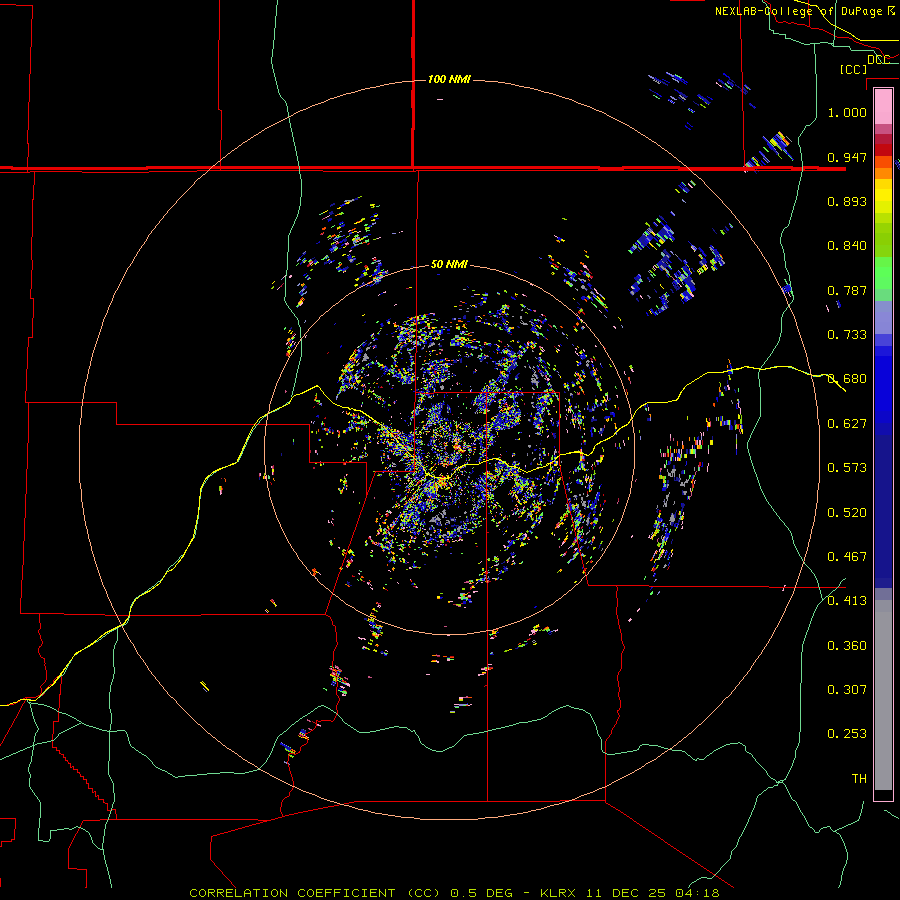Image resolution: width=900 pixels, height=900 pixels.
Task: Click the 50 NMI range ring label
Action: pos(449,264)
